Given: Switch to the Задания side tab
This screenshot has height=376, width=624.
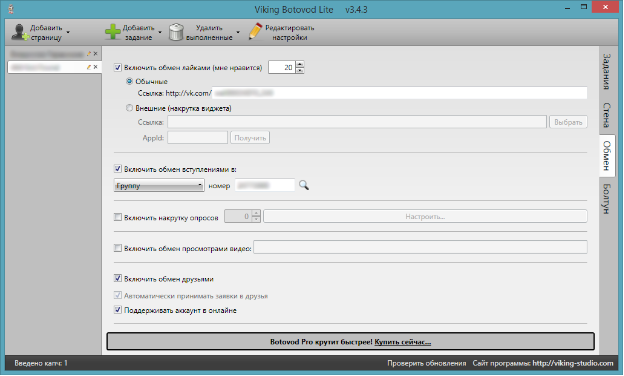Looking at the screenshot, I should pyautogui.click(x=606, y=72).
